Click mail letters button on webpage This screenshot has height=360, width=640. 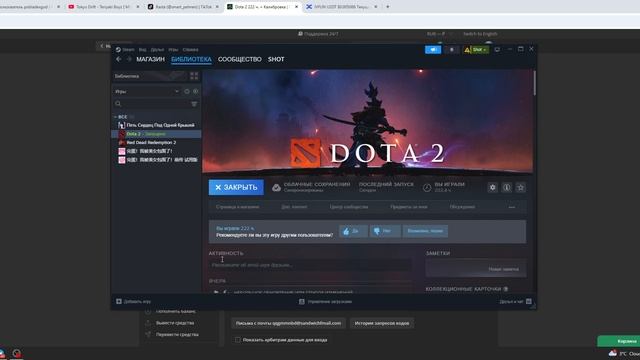[288, 323]
